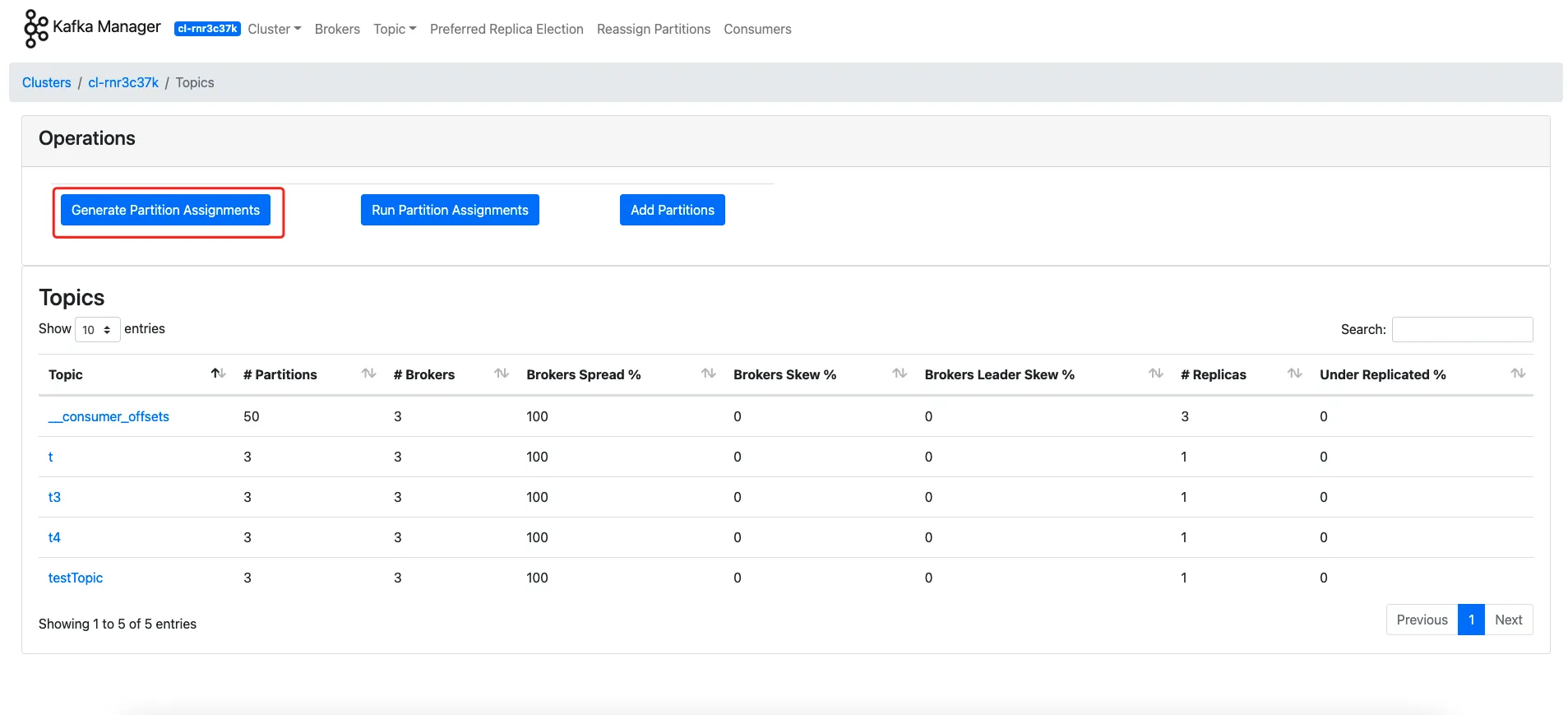The height and width of the screenshot is (715, 1568).
Task: Sort by # Brokers column arrows
Action: click(501, 374)
